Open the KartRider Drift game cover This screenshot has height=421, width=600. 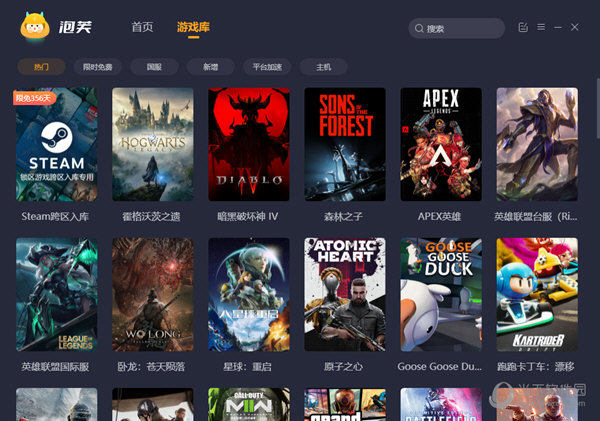[x=537, y=294]
